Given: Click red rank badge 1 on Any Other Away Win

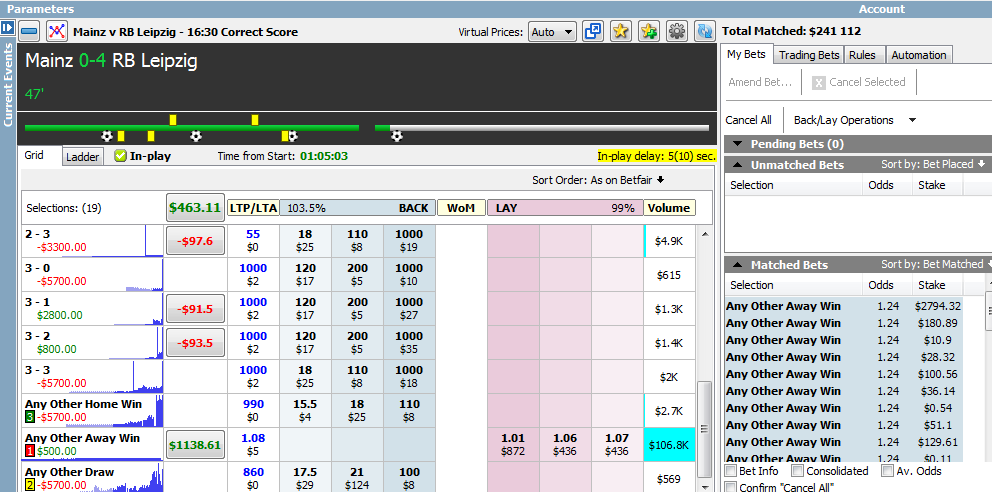Looking at the screenshot, I should [29, 452].
